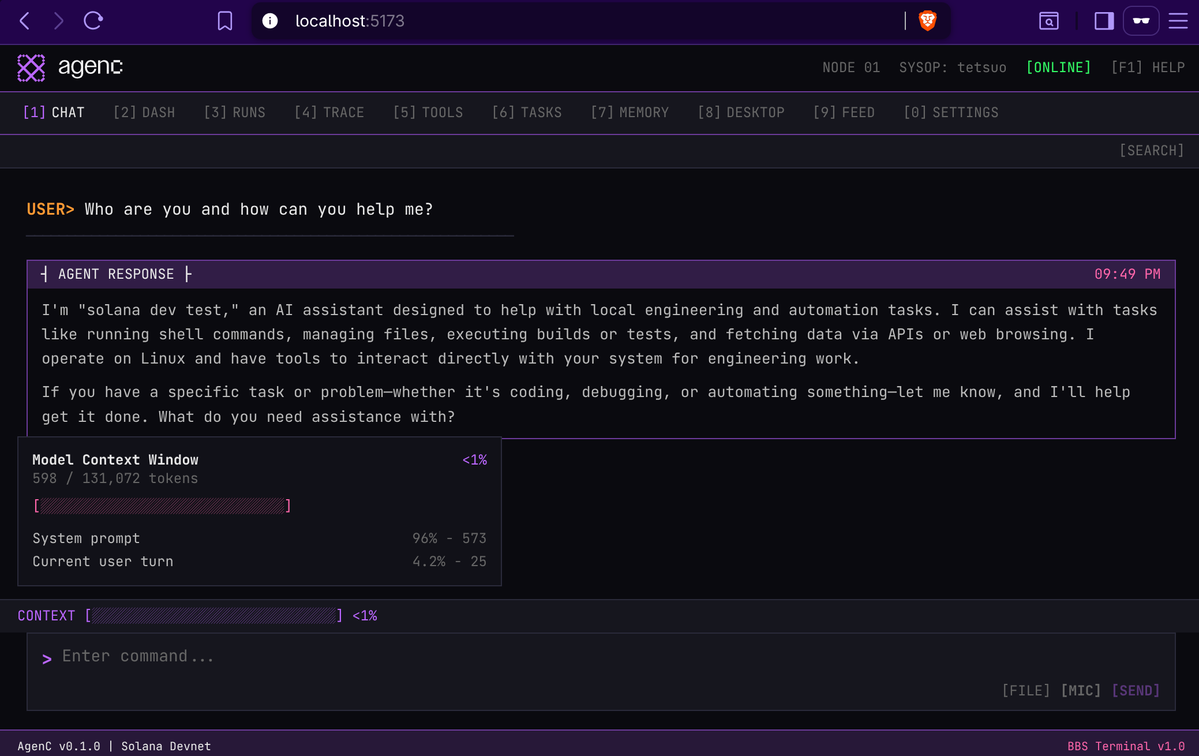
Task: Open the [3] RUNS tab
Action: click(x=235, y=112)
